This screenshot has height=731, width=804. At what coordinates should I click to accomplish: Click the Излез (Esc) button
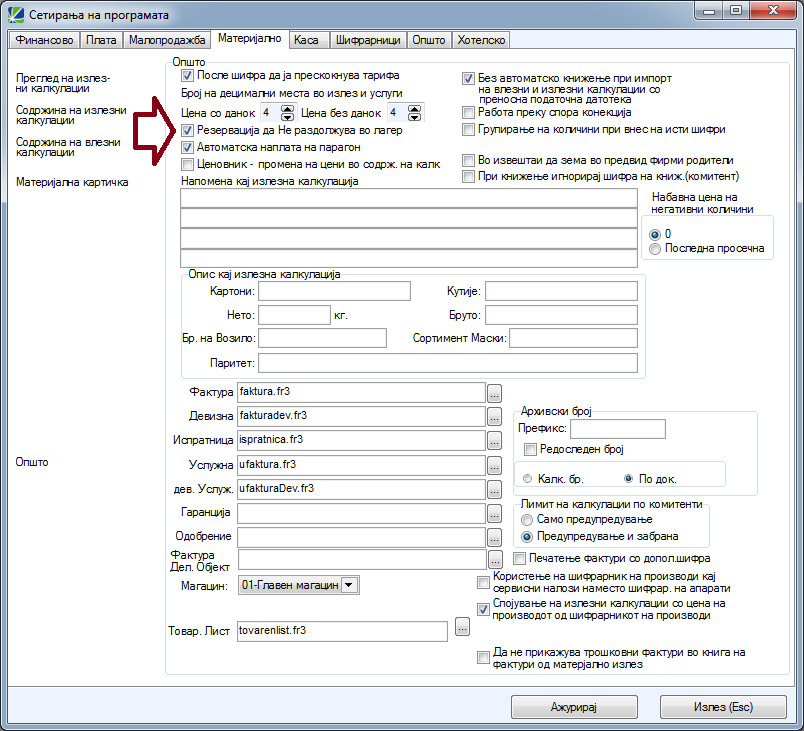[x=723, y=707]
